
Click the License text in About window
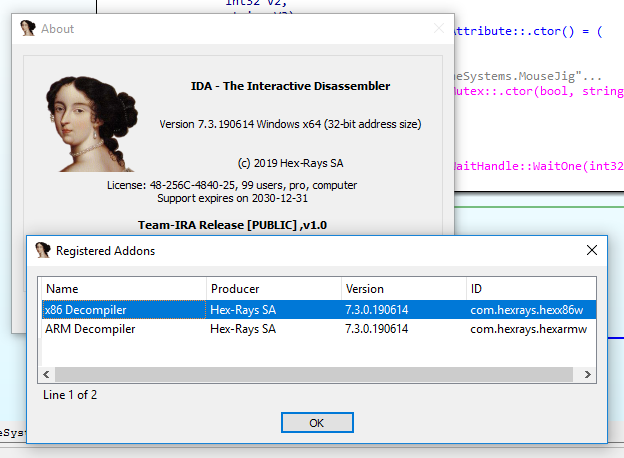tap(232, 185)
